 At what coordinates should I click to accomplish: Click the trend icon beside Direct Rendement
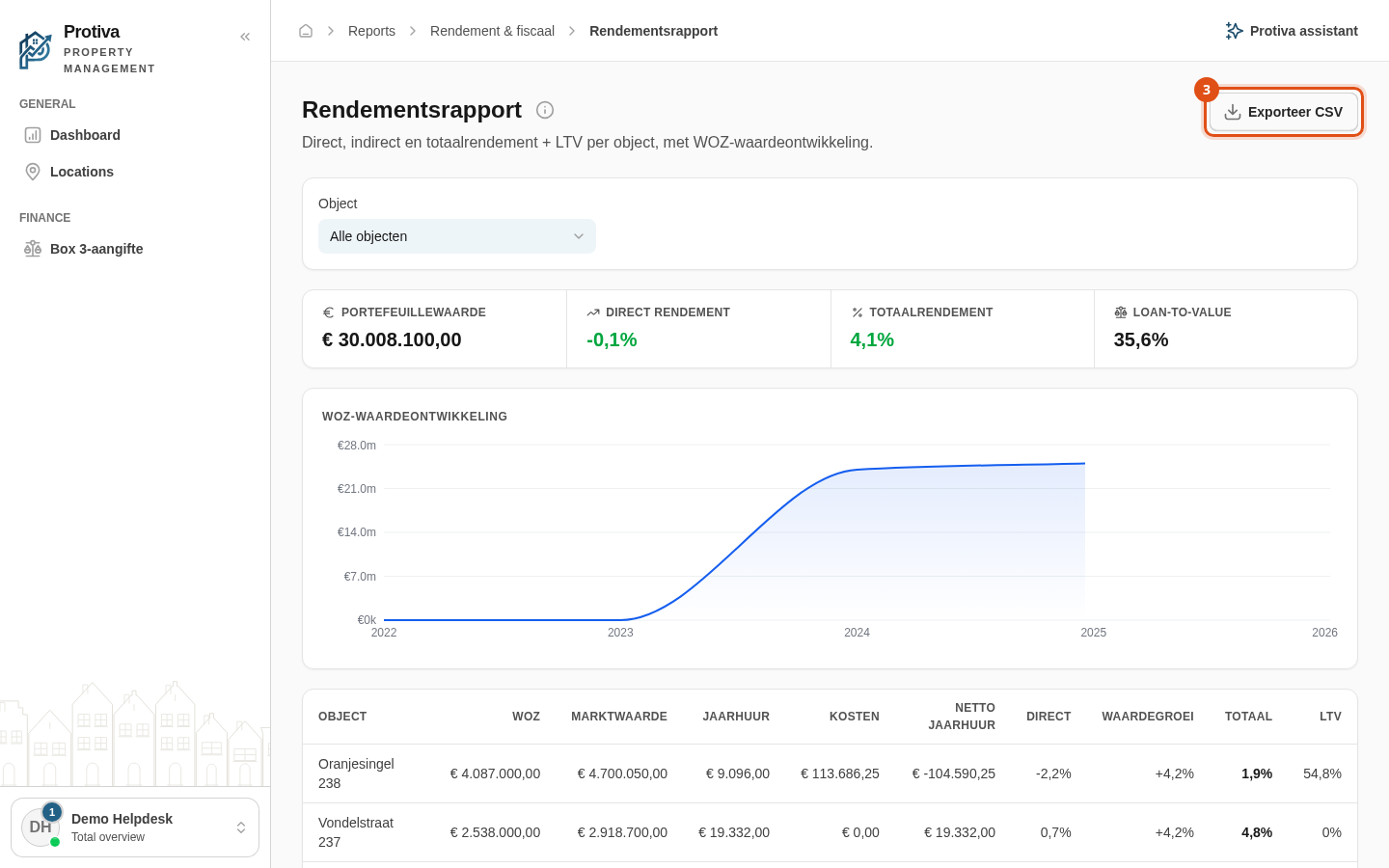(x=593, y=312)
